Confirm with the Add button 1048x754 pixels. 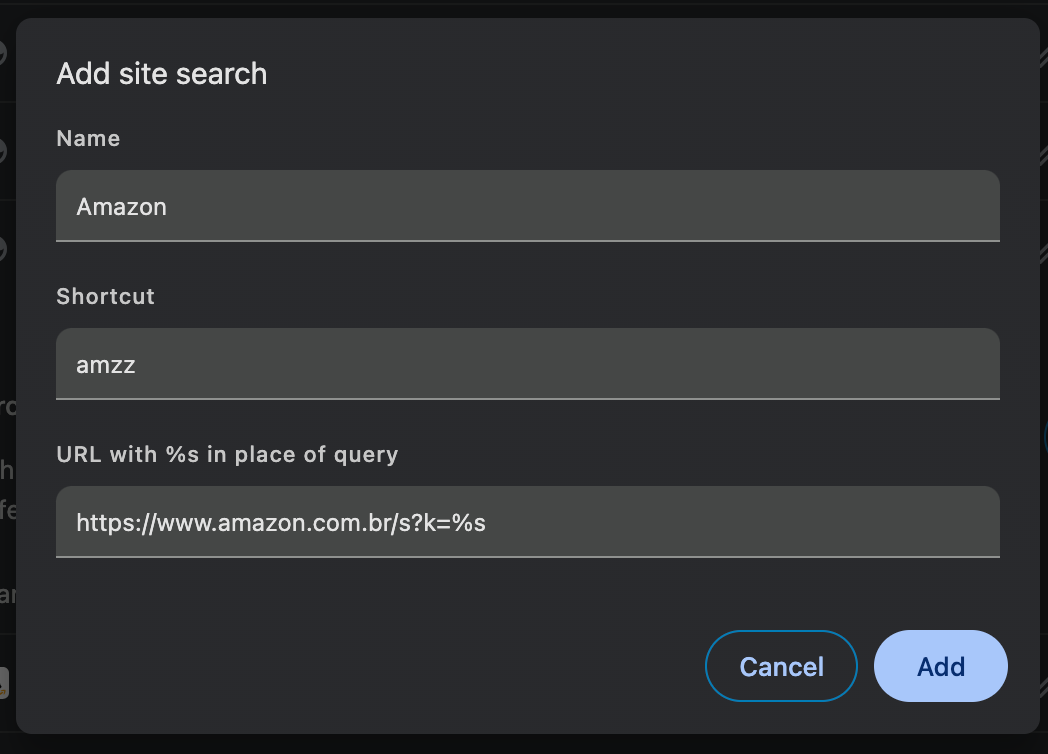pyautogui.click(x=940, y=666)
